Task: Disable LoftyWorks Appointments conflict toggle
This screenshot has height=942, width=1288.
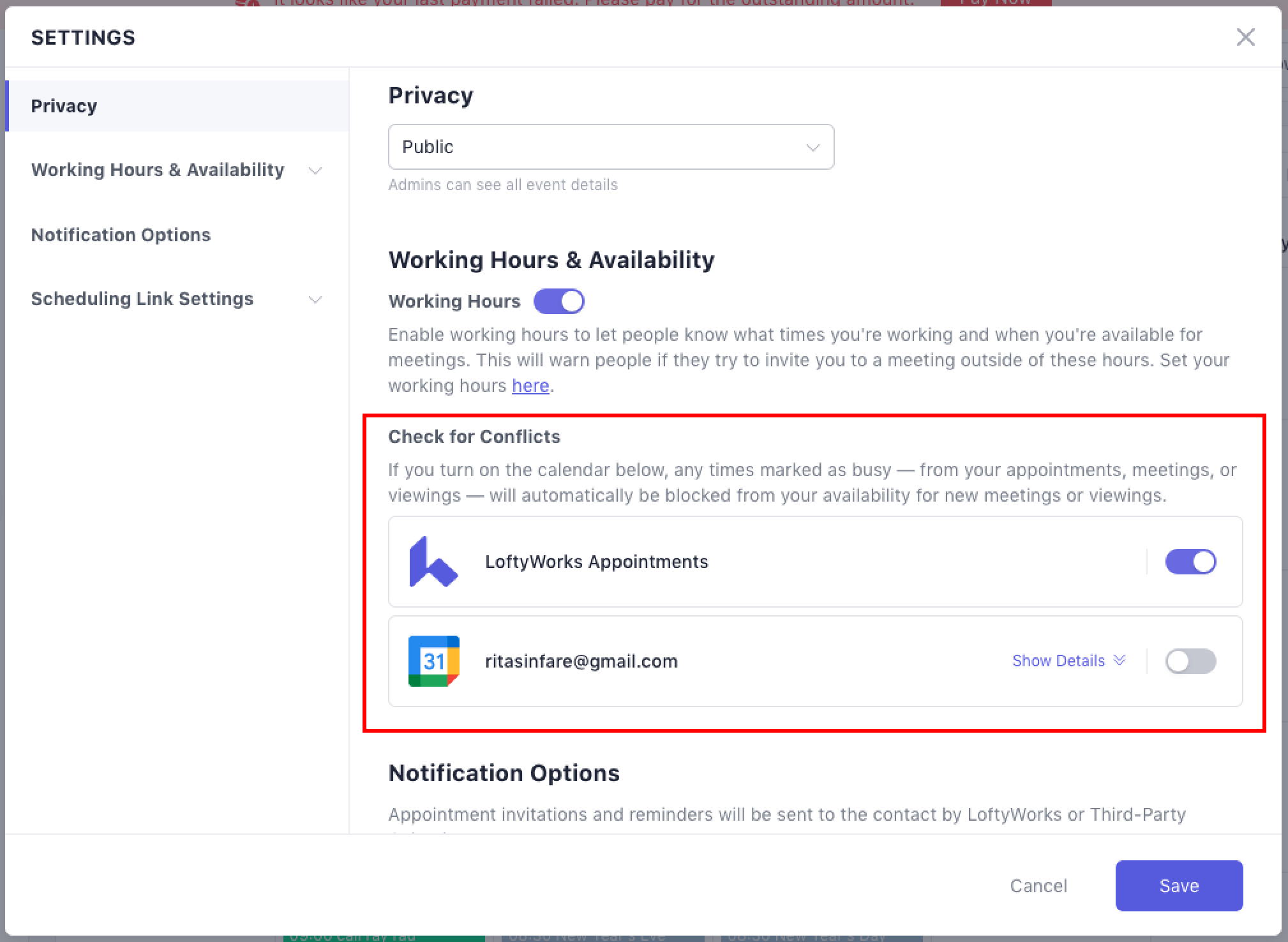Action: click(1190, 562)
